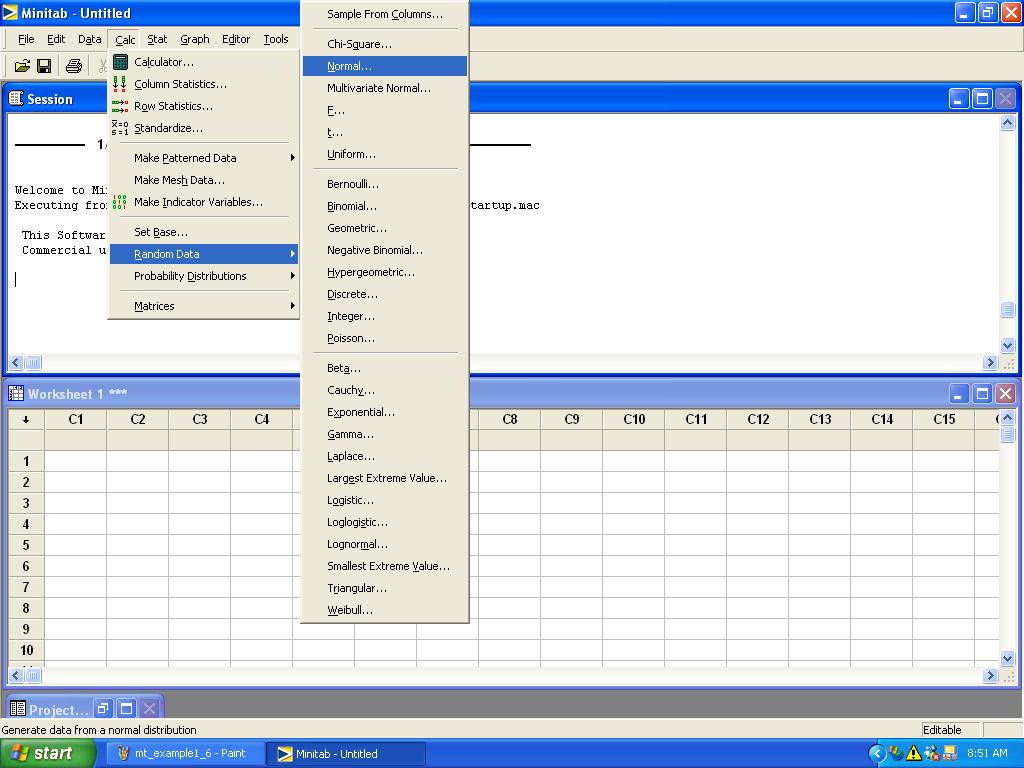Open Calculator from the Calc menu
Screen dimensions: 1024x768
(x=164, y=62)
